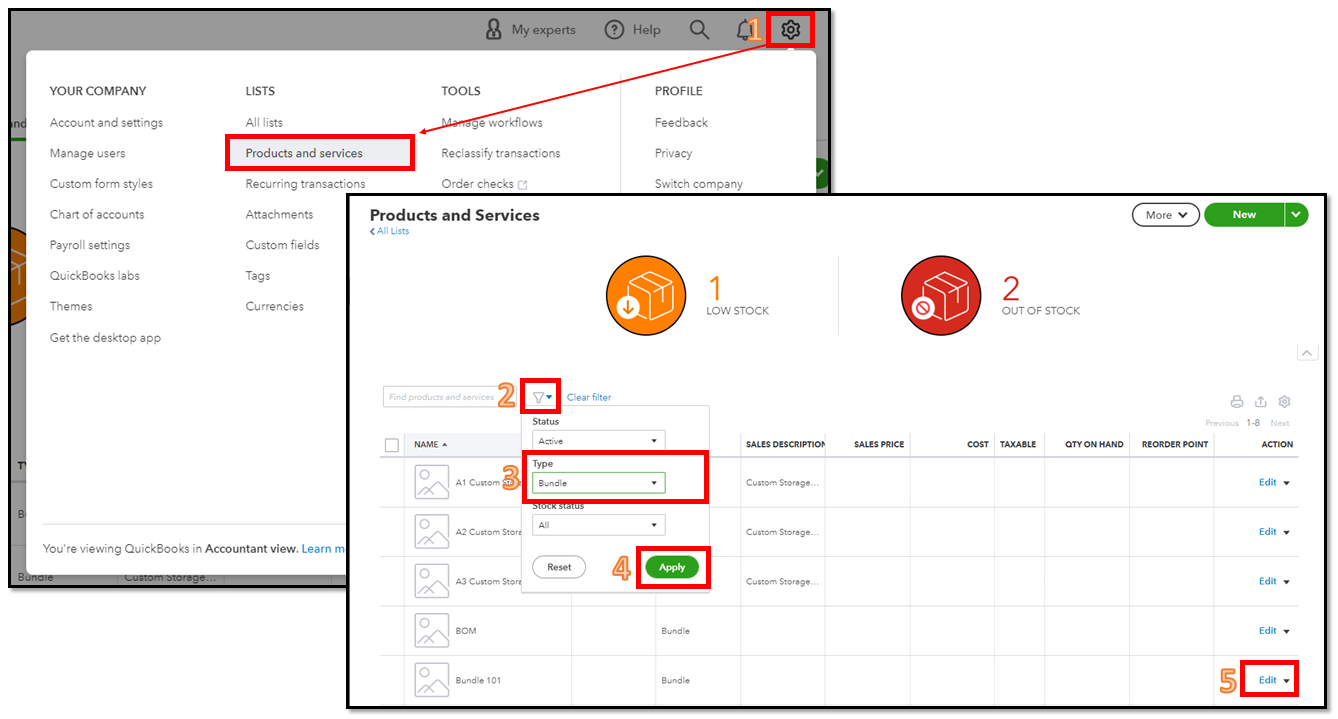1338x719 pixels.
Task: Click the image placeholder for BOM
Action: [432, 630]
